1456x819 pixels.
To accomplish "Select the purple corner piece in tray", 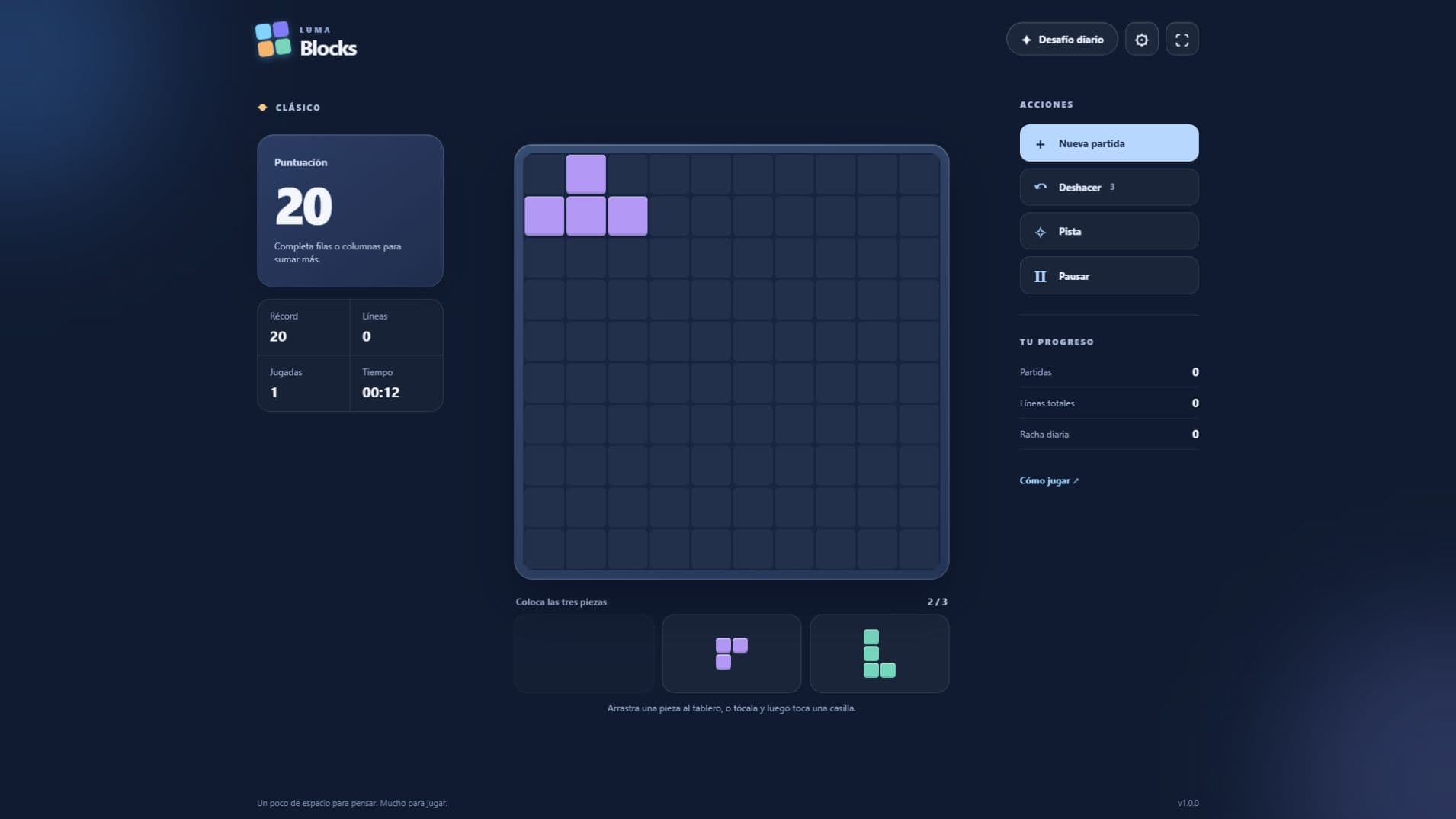I will (731, 654).
